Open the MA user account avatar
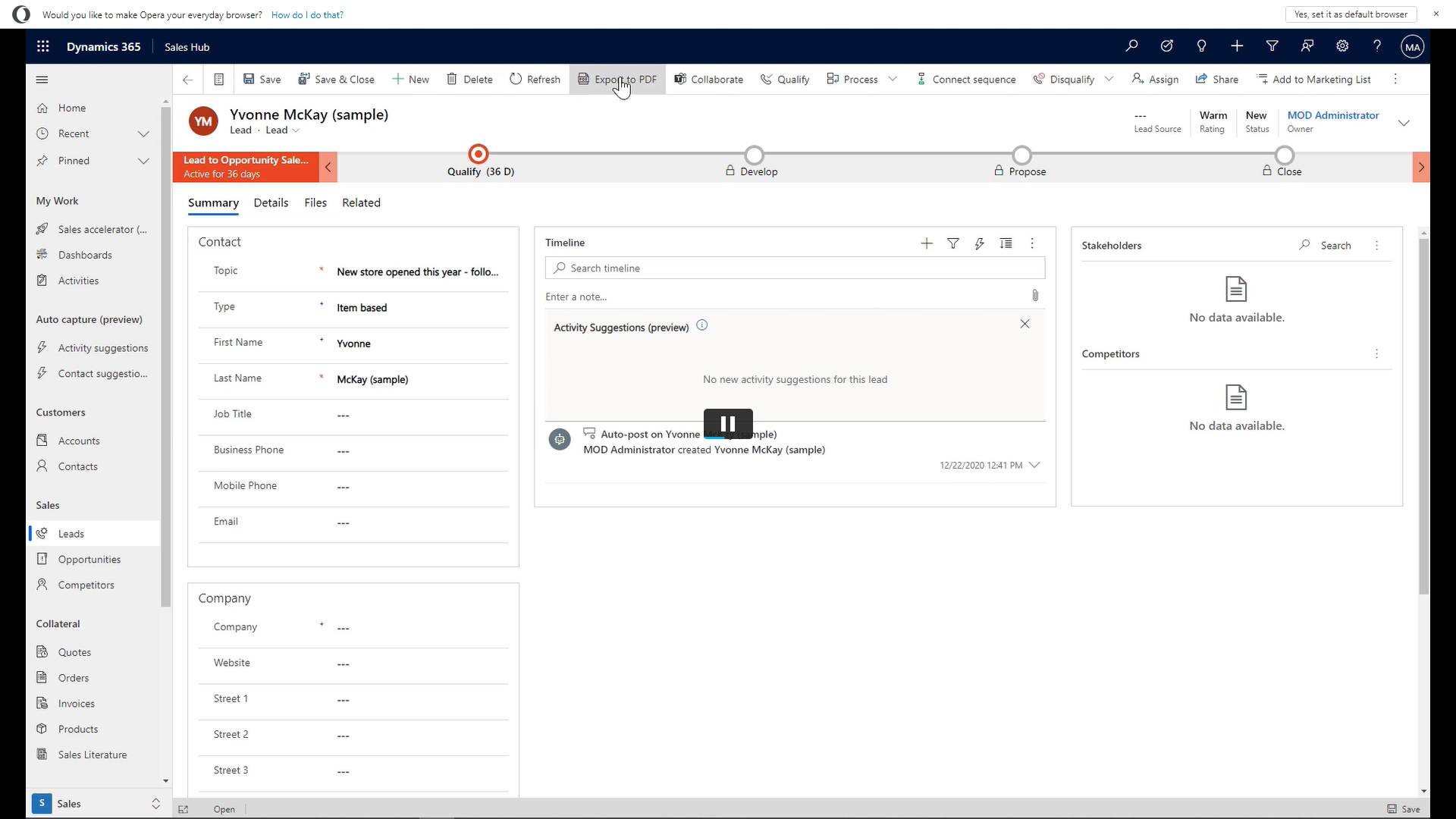This screenshot has height=819, width=1456. click(x=1412, y=47)
